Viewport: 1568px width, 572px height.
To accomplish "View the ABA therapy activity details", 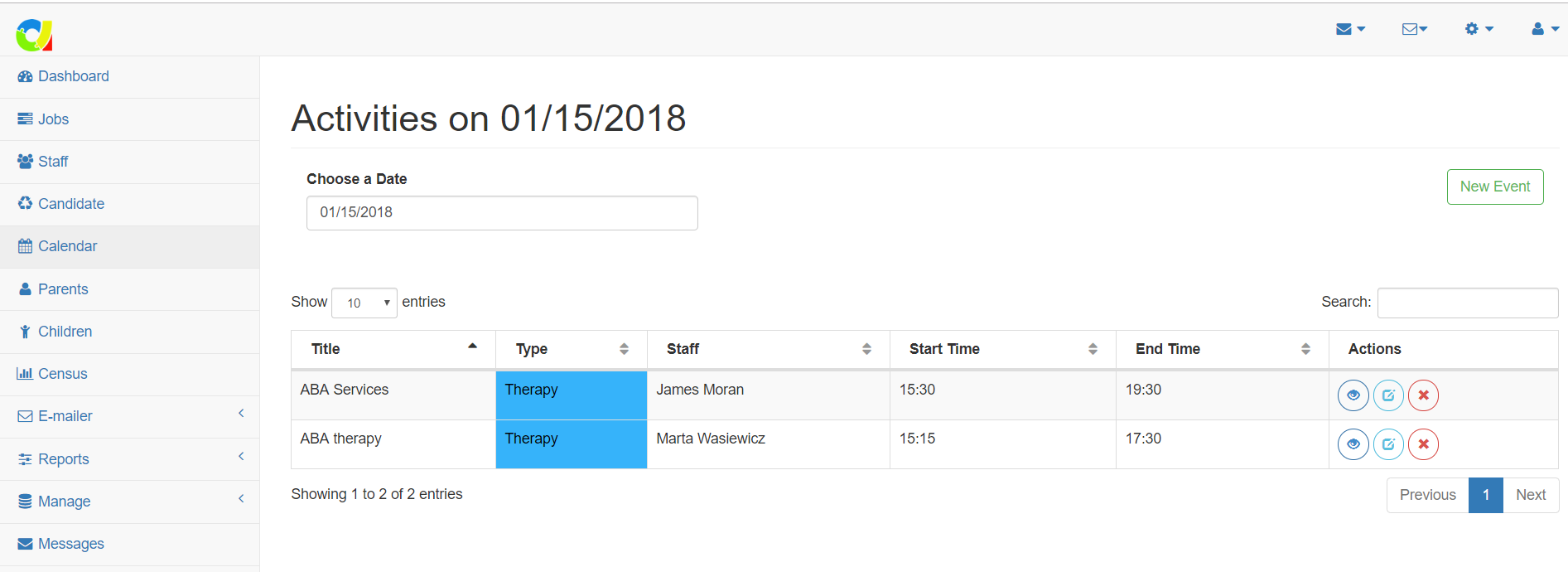I will (x=1353, y=444).
